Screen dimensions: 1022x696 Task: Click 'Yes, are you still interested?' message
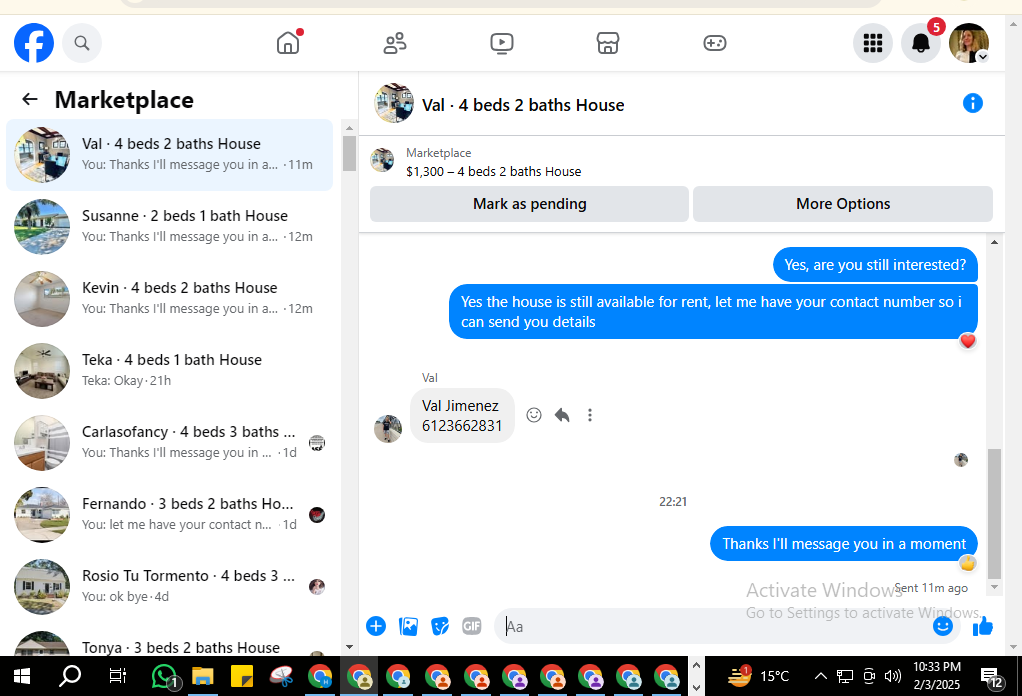click(x=875, y=265)
